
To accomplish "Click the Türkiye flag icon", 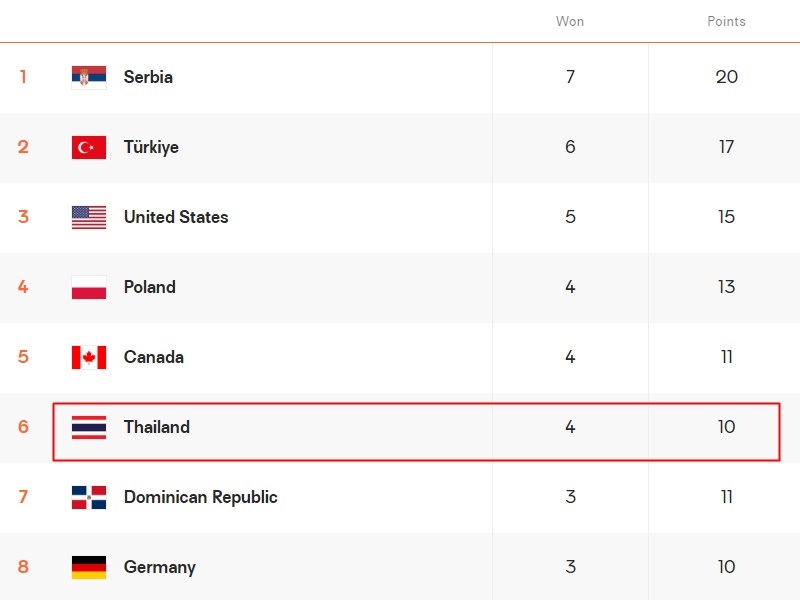I will coord(89,147).
